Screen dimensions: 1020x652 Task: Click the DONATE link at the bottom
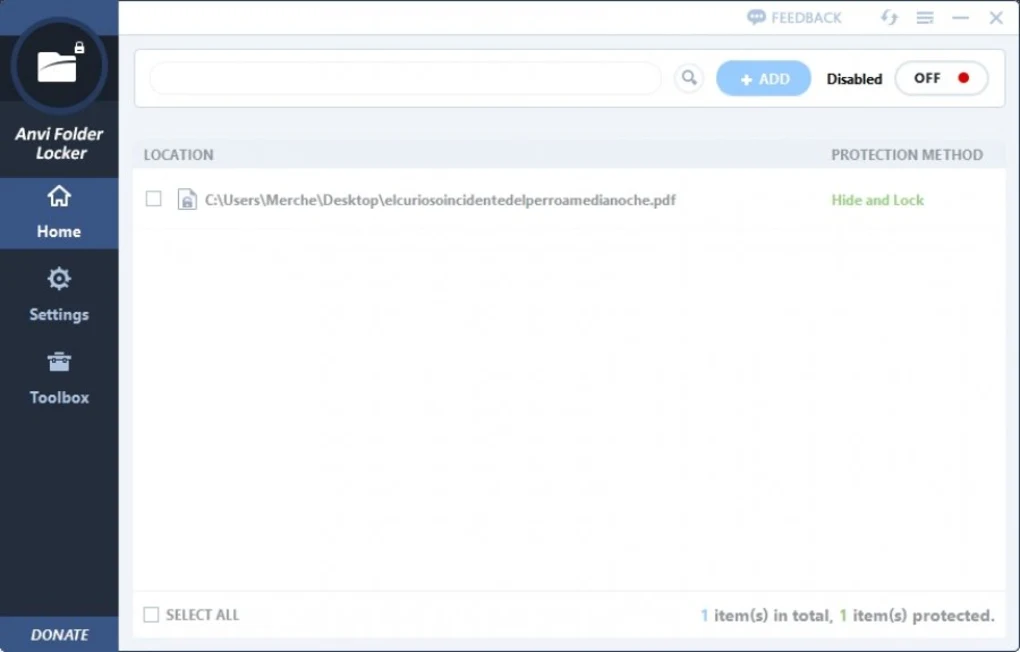click(59, 635)
